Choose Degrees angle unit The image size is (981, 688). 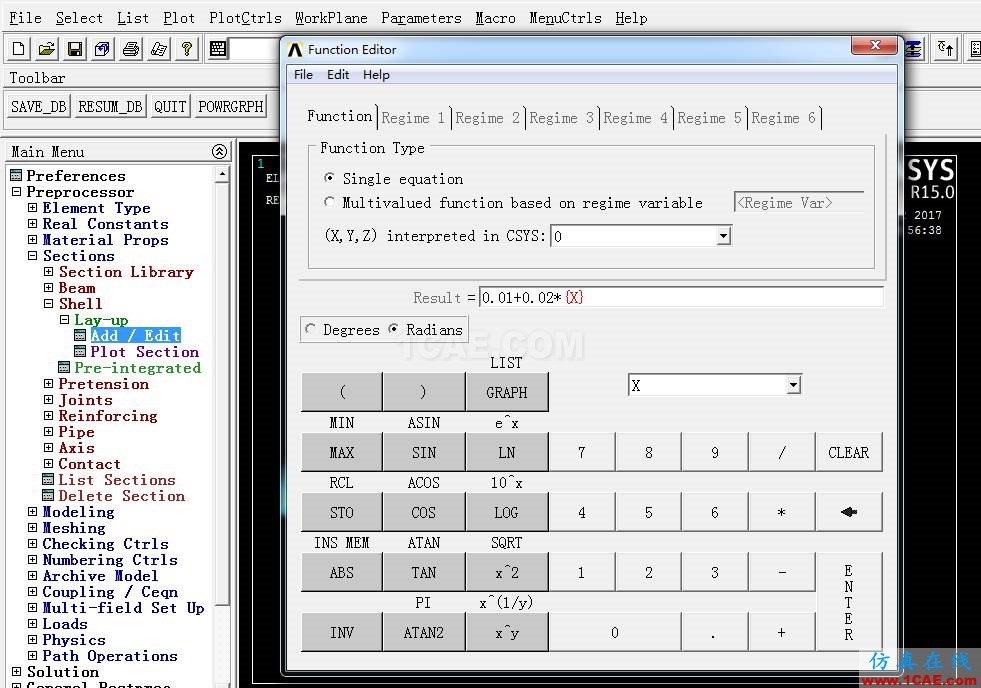[310, 329]
